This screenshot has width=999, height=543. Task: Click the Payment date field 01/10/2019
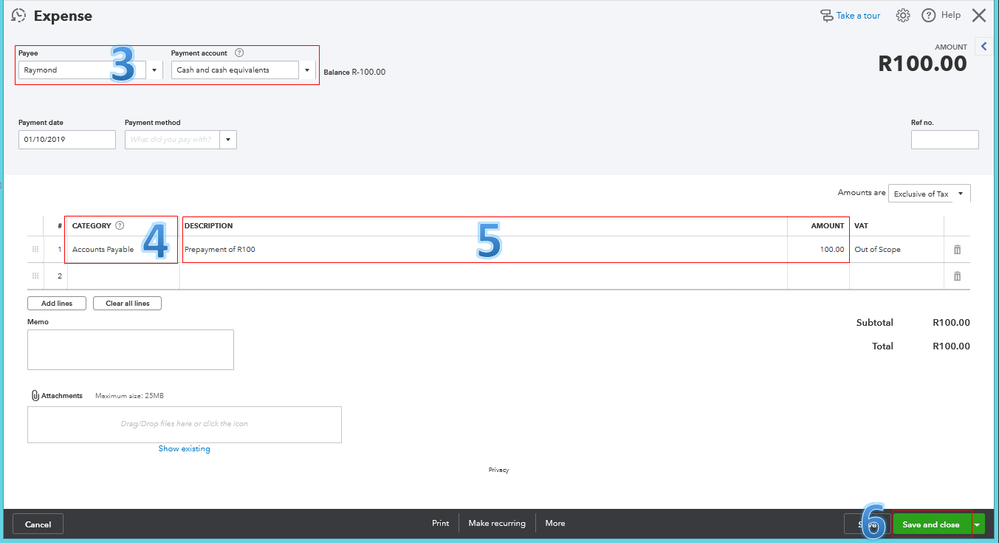click(x=67, y=140)
